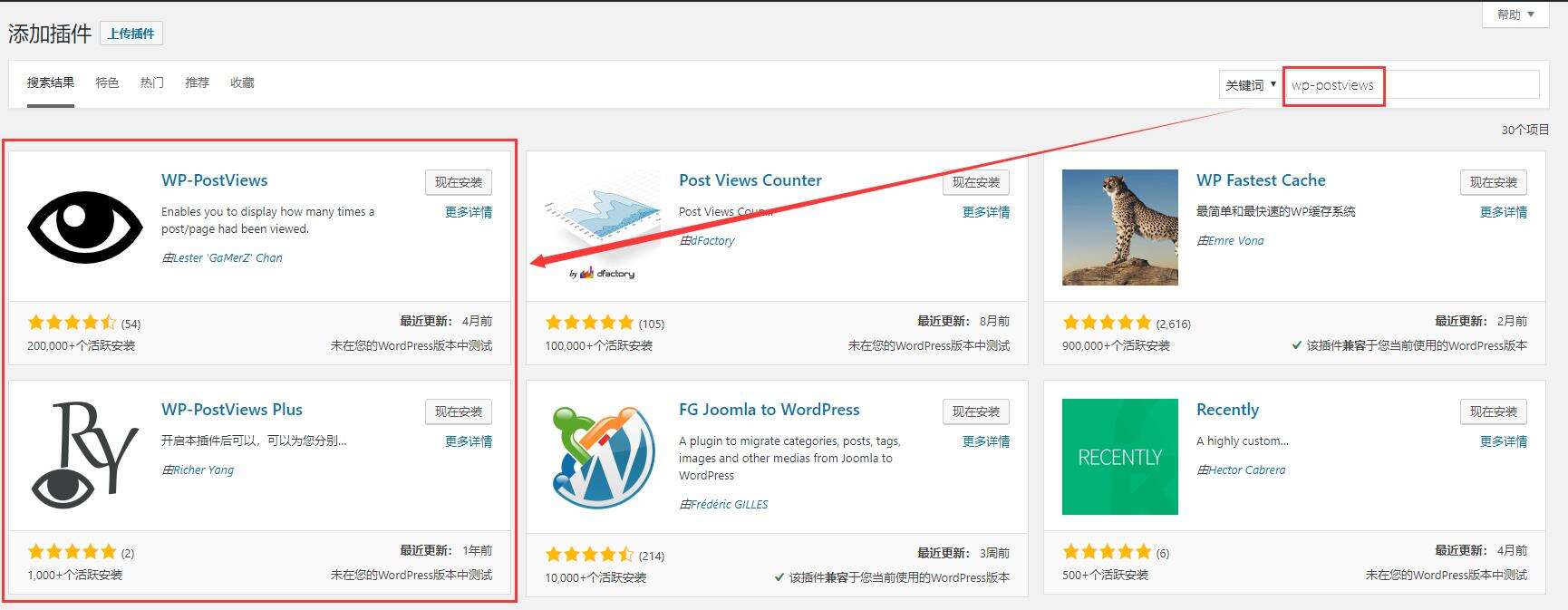Switch to the 热门 tab
Image resolution: width=1568 pixels, height=610 pixels.
click(x=152, y=82)
